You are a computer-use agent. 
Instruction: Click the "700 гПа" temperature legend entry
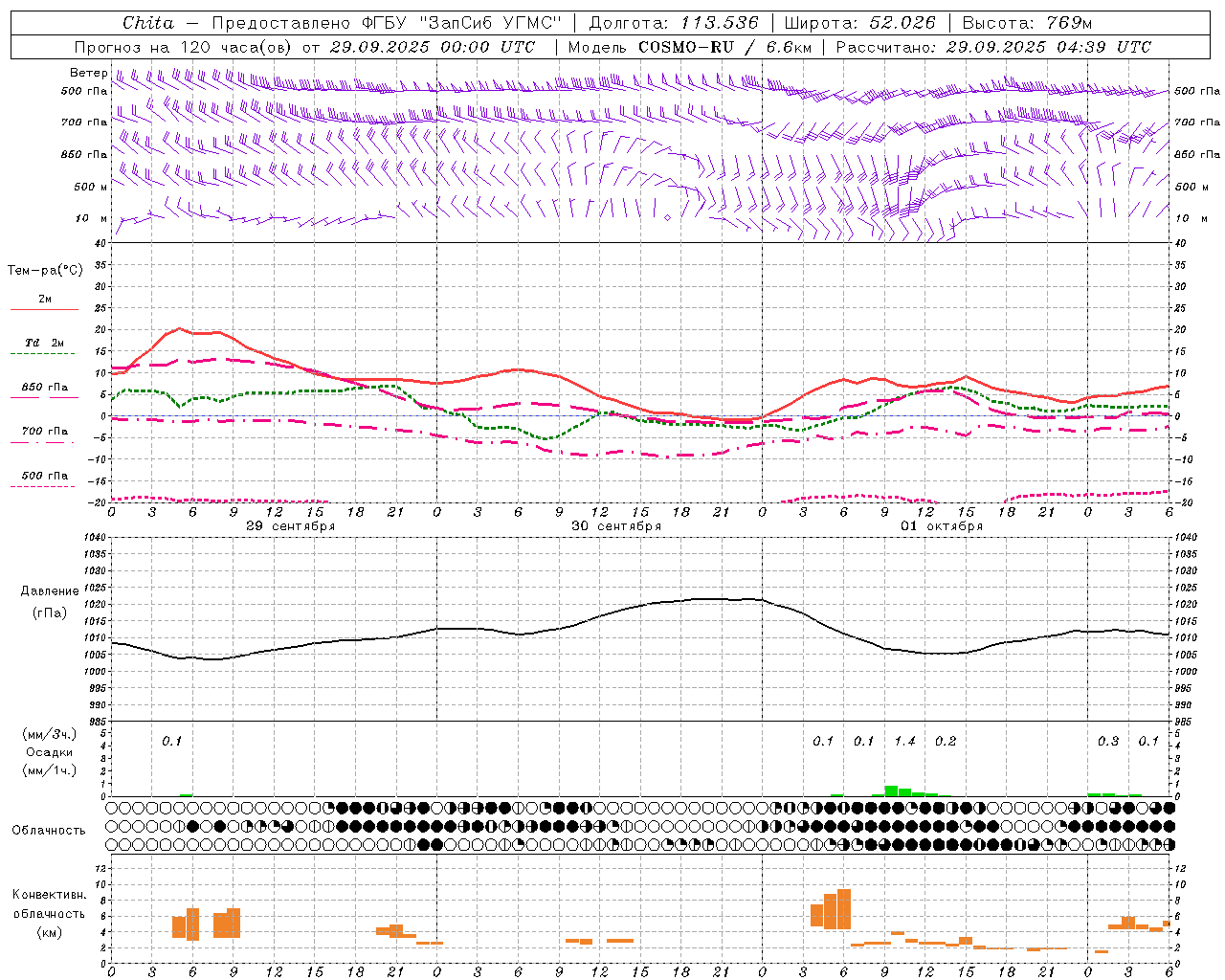click(x=45, y=432)
